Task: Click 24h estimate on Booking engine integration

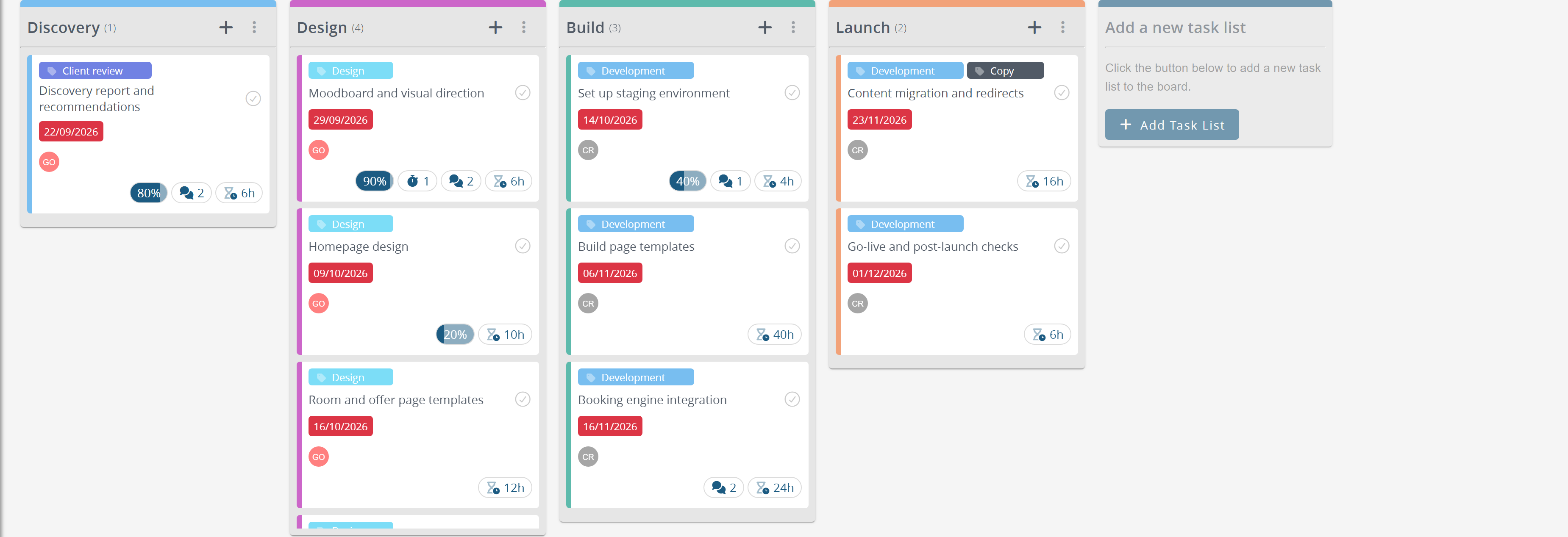Action: (774, 487)
